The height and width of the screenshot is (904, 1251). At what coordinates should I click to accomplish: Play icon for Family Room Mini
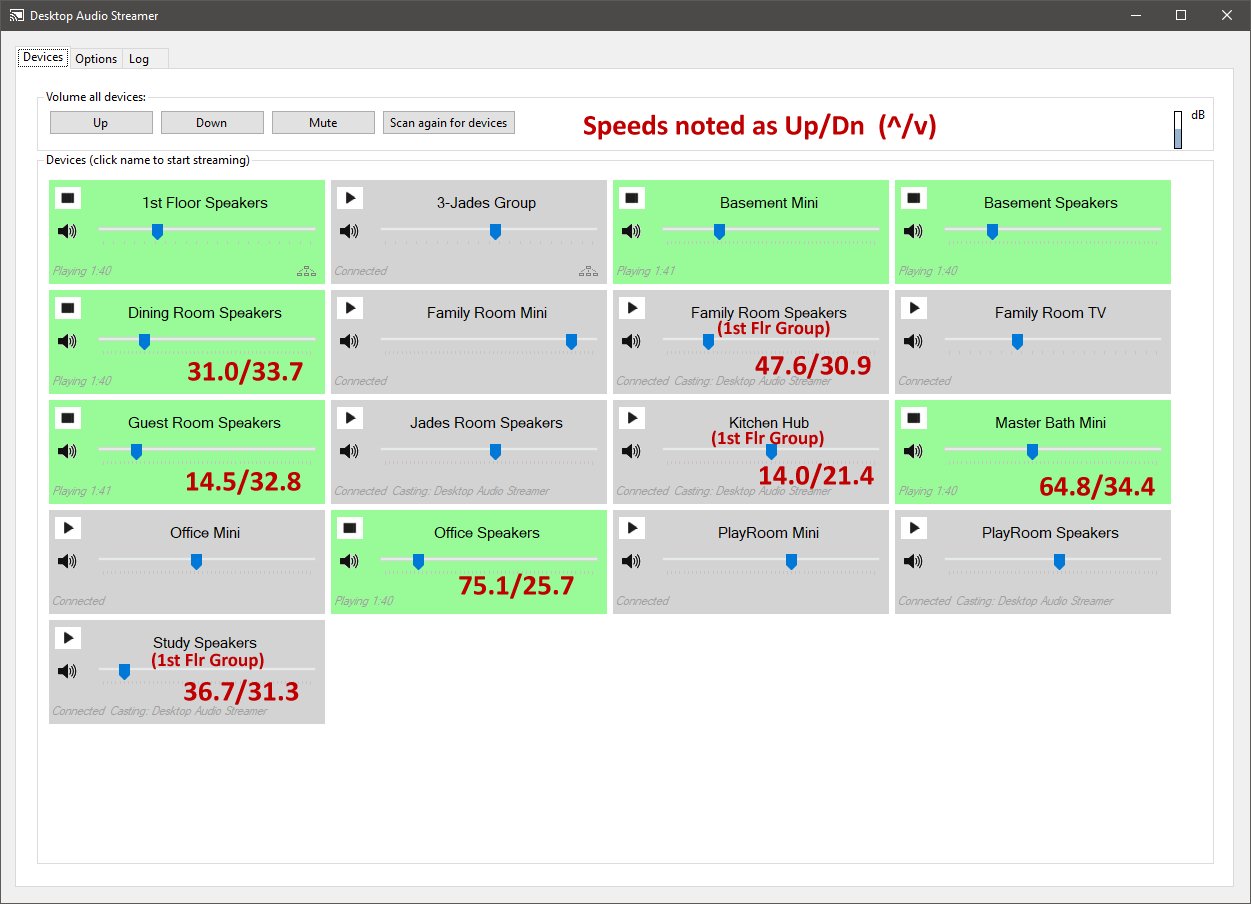[x=350, y=308]
